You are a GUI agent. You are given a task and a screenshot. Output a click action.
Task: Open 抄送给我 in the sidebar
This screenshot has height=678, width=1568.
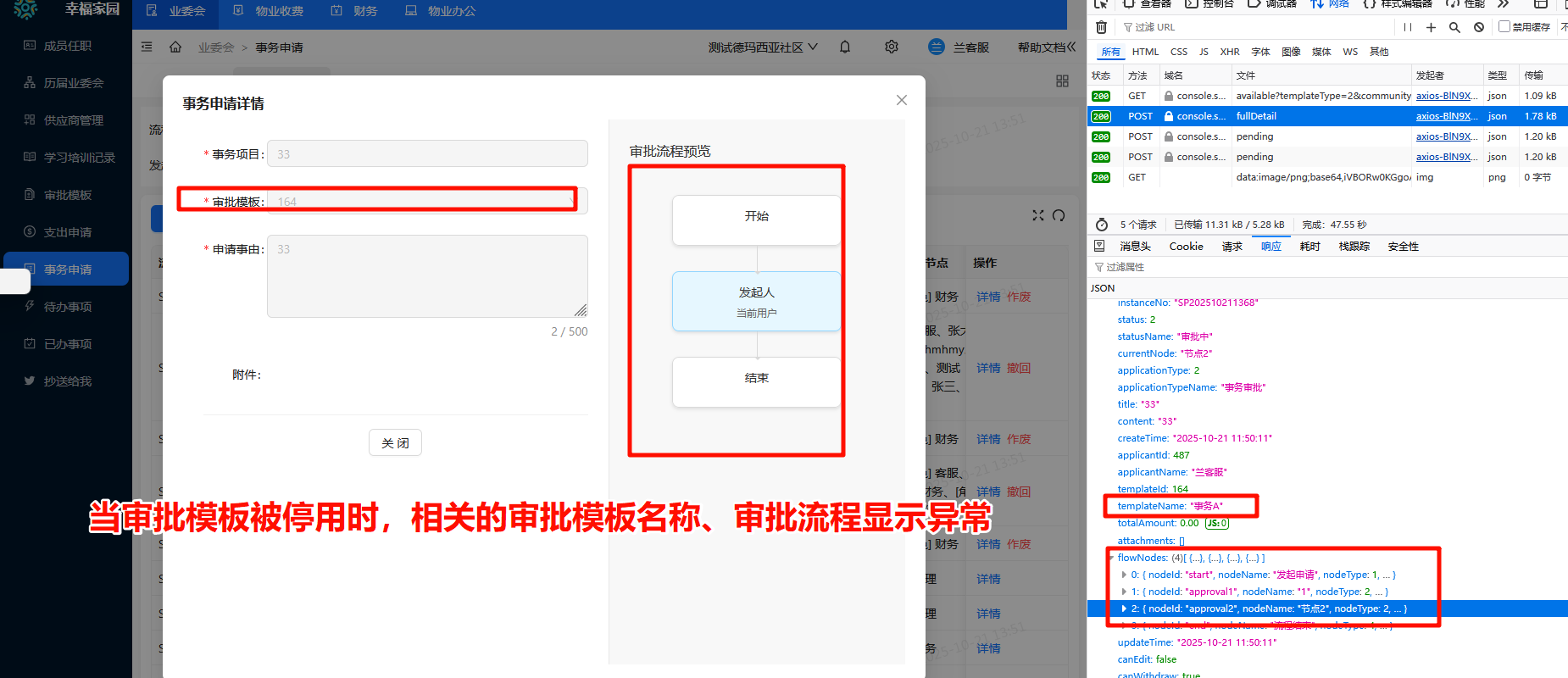tap(67, 381)
